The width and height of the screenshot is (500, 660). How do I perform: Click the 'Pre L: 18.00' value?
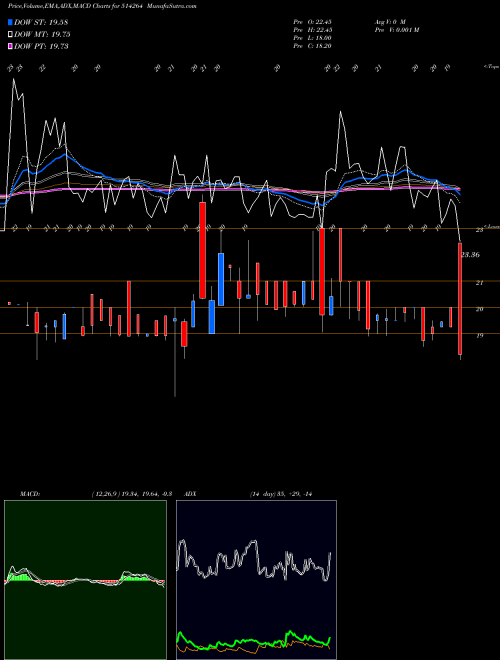point(312,38)
